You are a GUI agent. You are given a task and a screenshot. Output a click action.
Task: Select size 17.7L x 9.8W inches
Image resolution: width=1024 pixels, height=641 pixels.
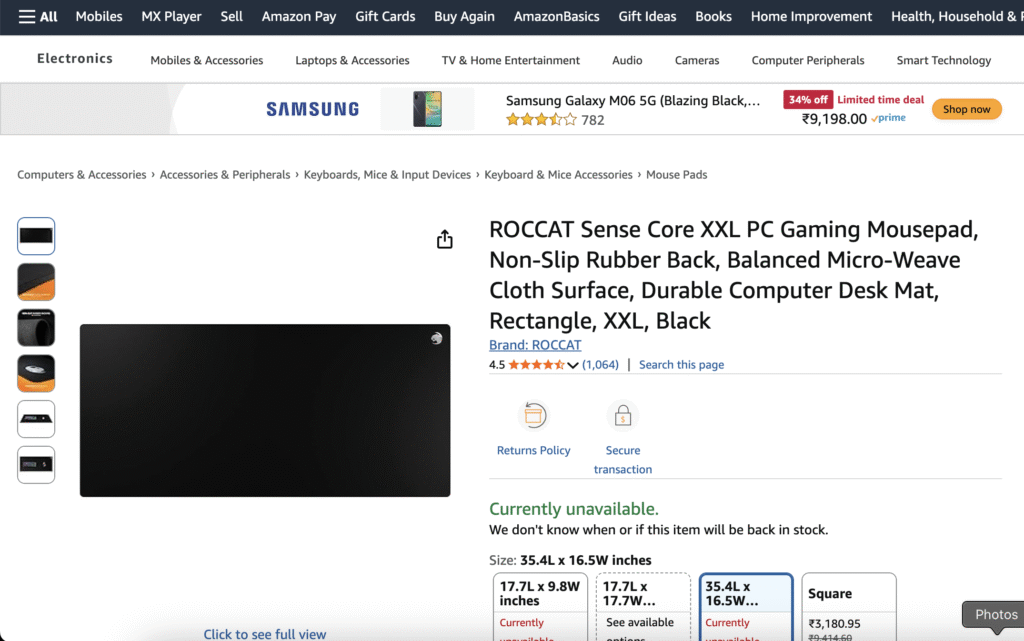tap(540, 607)
